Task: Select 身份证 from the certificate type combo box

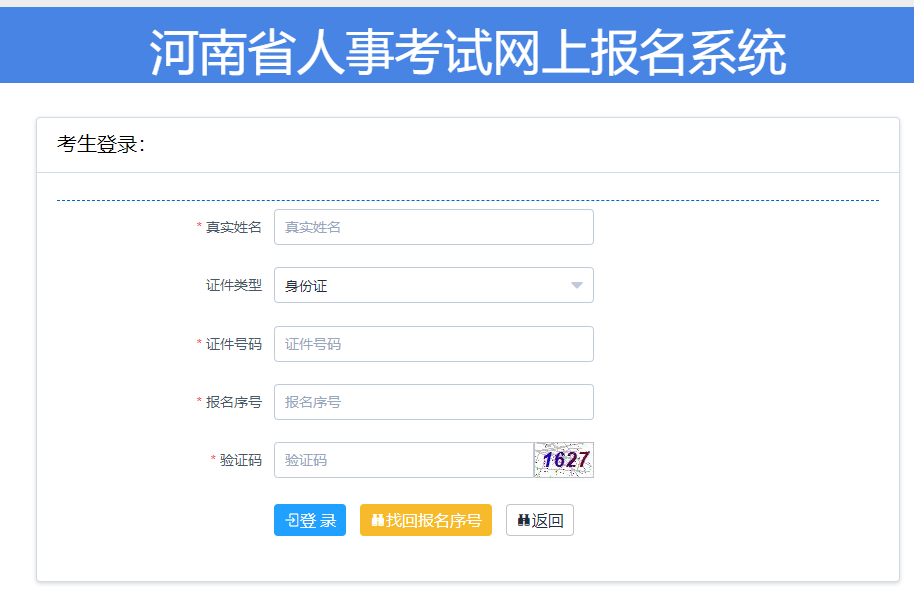Action: [435, 285]
